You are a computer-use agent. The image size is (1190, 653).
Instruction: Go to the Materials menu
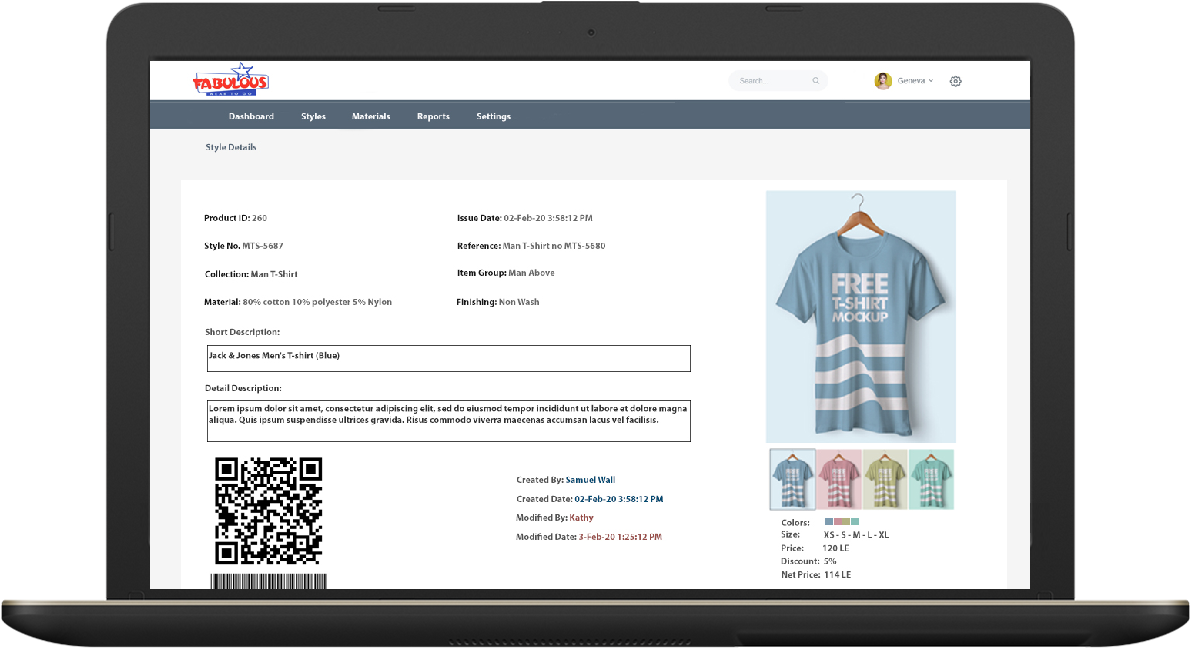click(371, 117)
